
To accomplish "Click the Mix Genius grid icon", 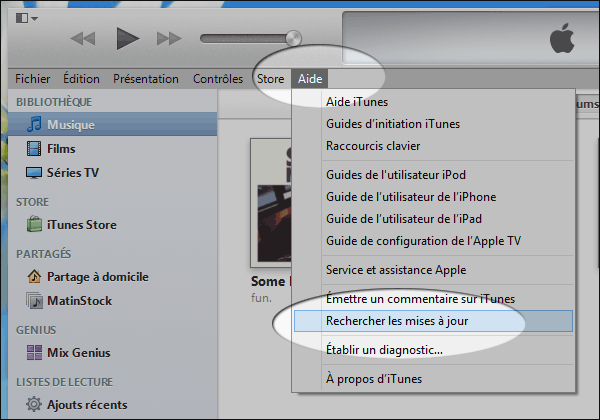I will click(34, 352).
